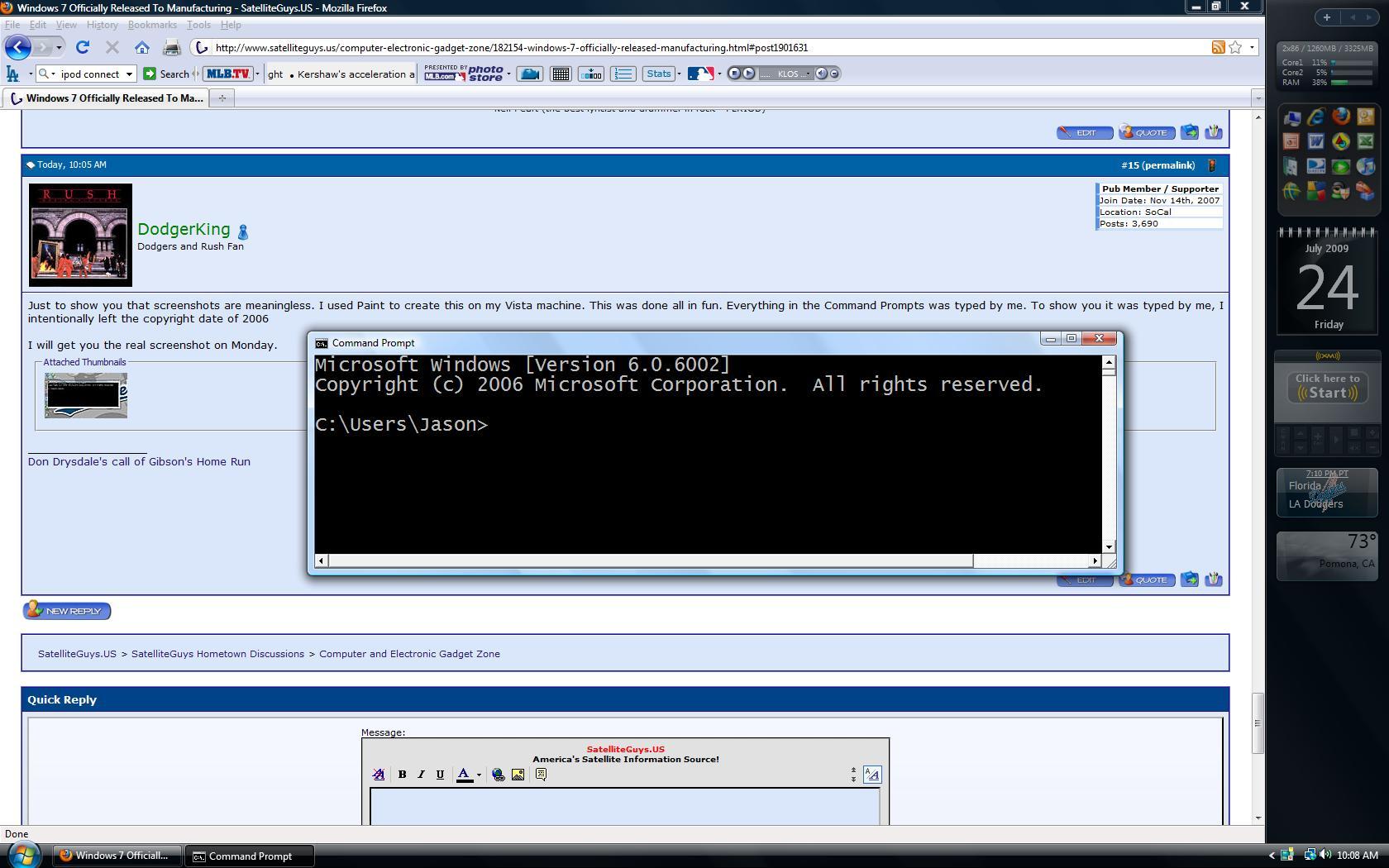Switch editor mode with the A/A icon
Image resolution: width=1389 pixels, height=868 pixels.
[x=872, y=775]
